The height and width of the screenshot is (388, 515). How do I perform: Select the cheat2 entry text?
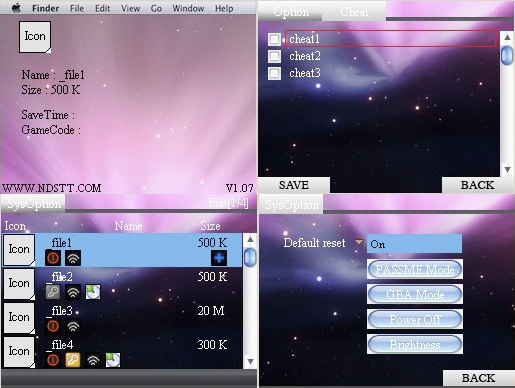coord(305,56)
